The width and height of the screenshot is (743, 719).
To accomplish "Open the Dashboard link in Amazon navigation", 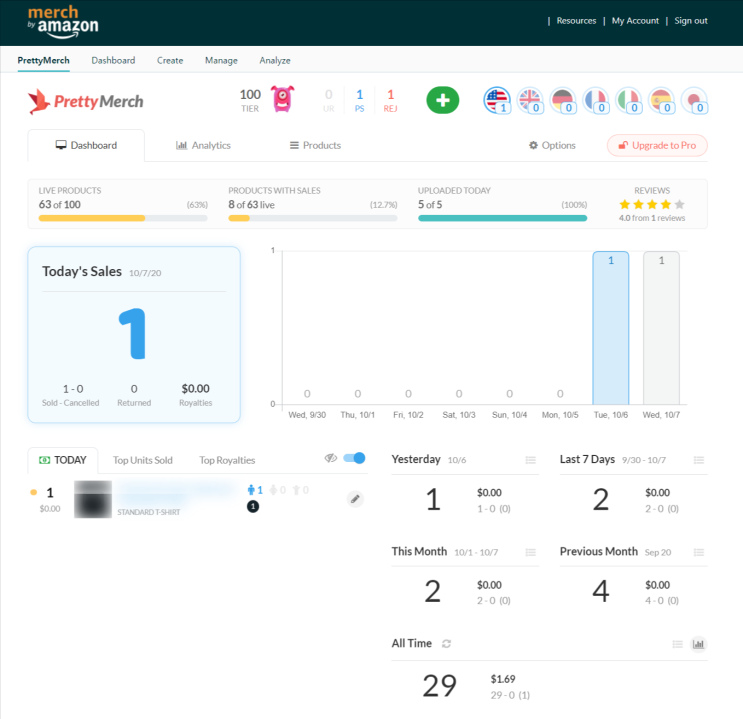I will pyautogui.click(x=113, y=60).
